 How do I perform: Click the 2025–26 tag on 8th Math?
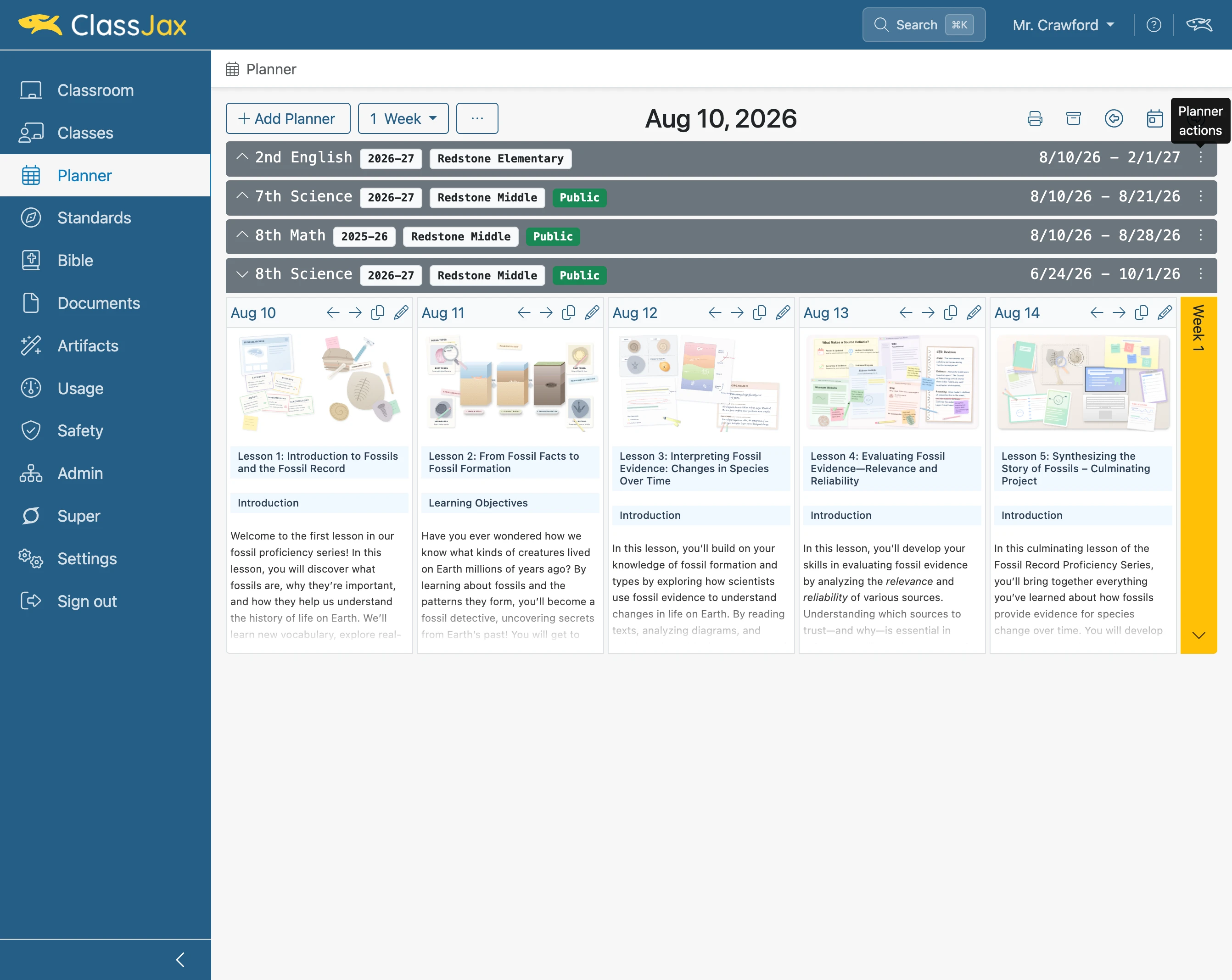pyautogui.click(x=364, y=236)
